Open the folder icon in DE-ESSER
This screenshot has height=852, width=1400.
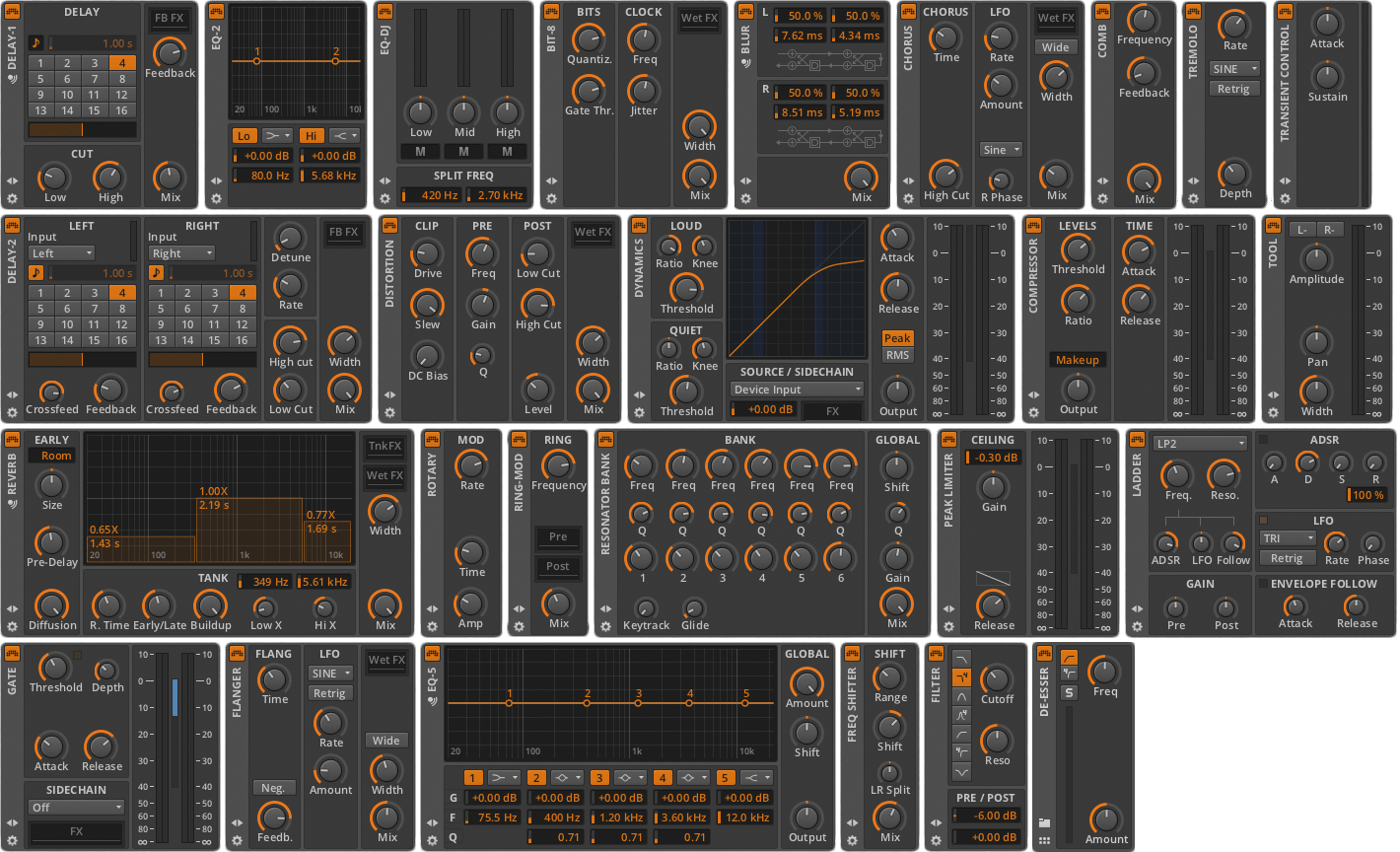click(1045, 822)
